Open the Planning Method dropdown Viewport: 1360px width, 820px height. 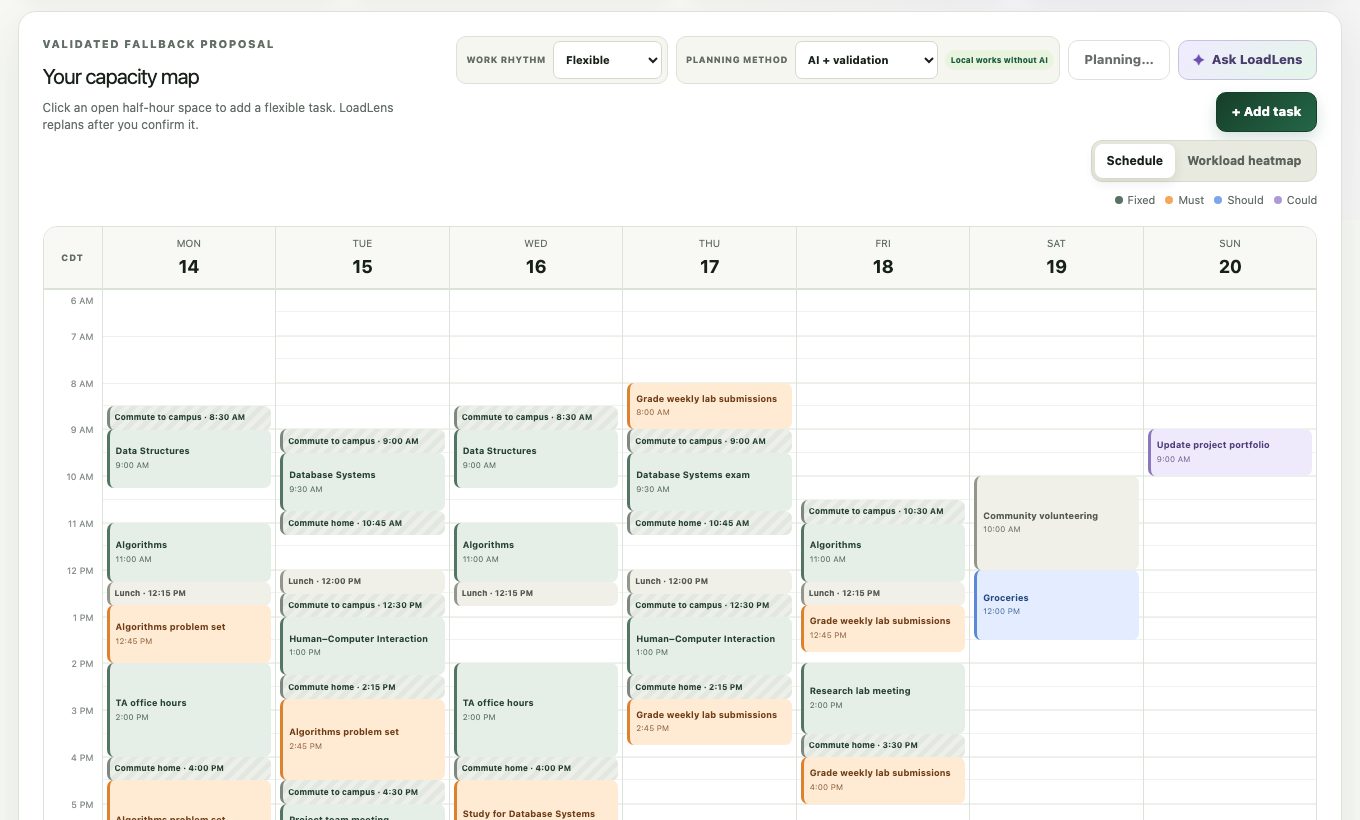[x=866, y=60]
